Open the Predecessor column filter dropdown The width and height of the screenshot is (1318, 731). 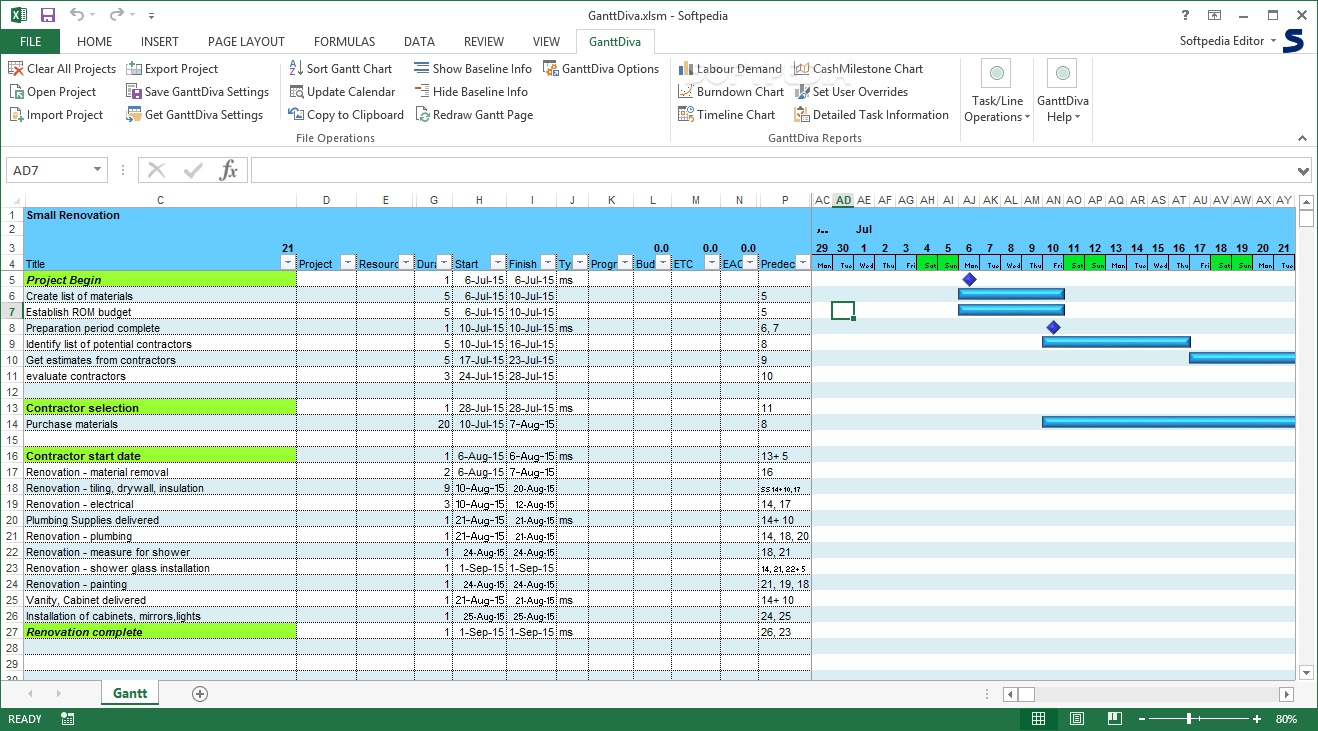point(802,263)
